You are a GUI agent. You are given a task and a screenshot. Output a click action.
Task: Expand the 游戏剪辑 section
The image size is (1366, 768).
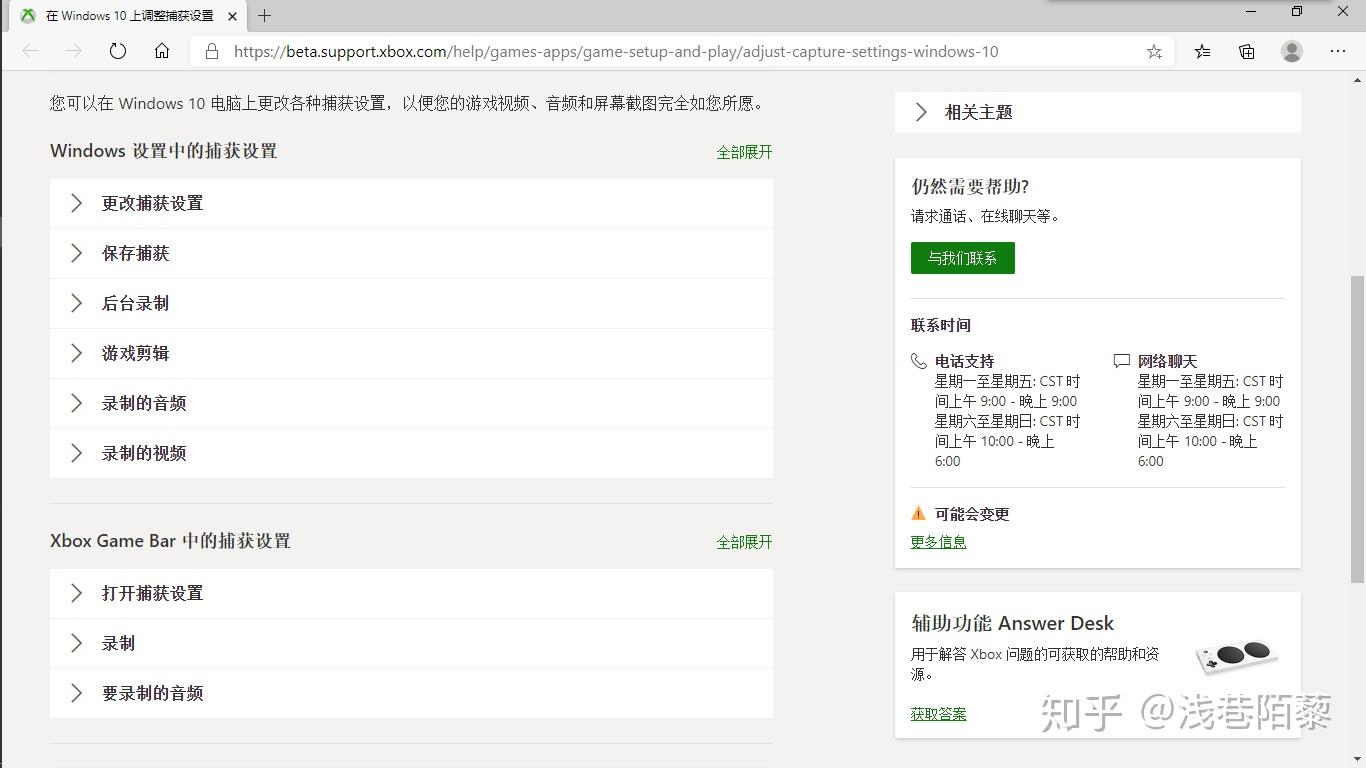point(411,353)
